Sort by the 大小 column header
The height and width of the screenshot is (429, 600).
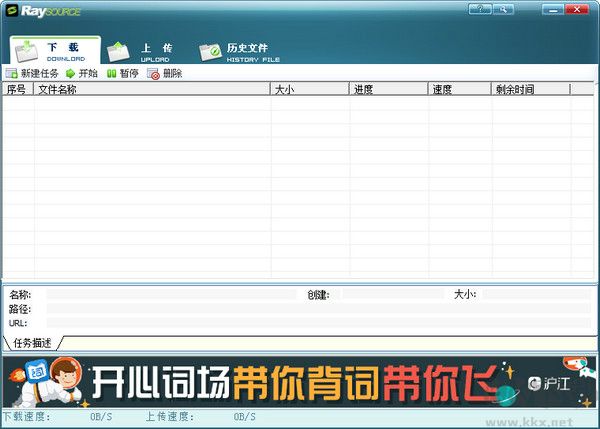[310, 89]
